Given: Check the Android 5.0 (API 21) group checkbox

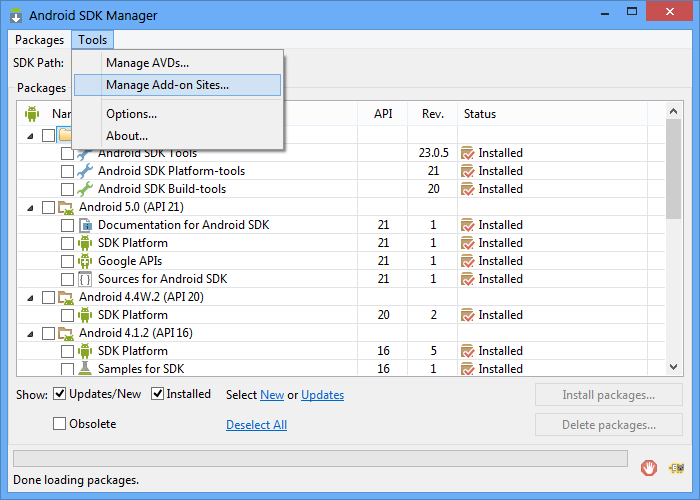Looking at the screenshot, I should click(x=48, y=207).
